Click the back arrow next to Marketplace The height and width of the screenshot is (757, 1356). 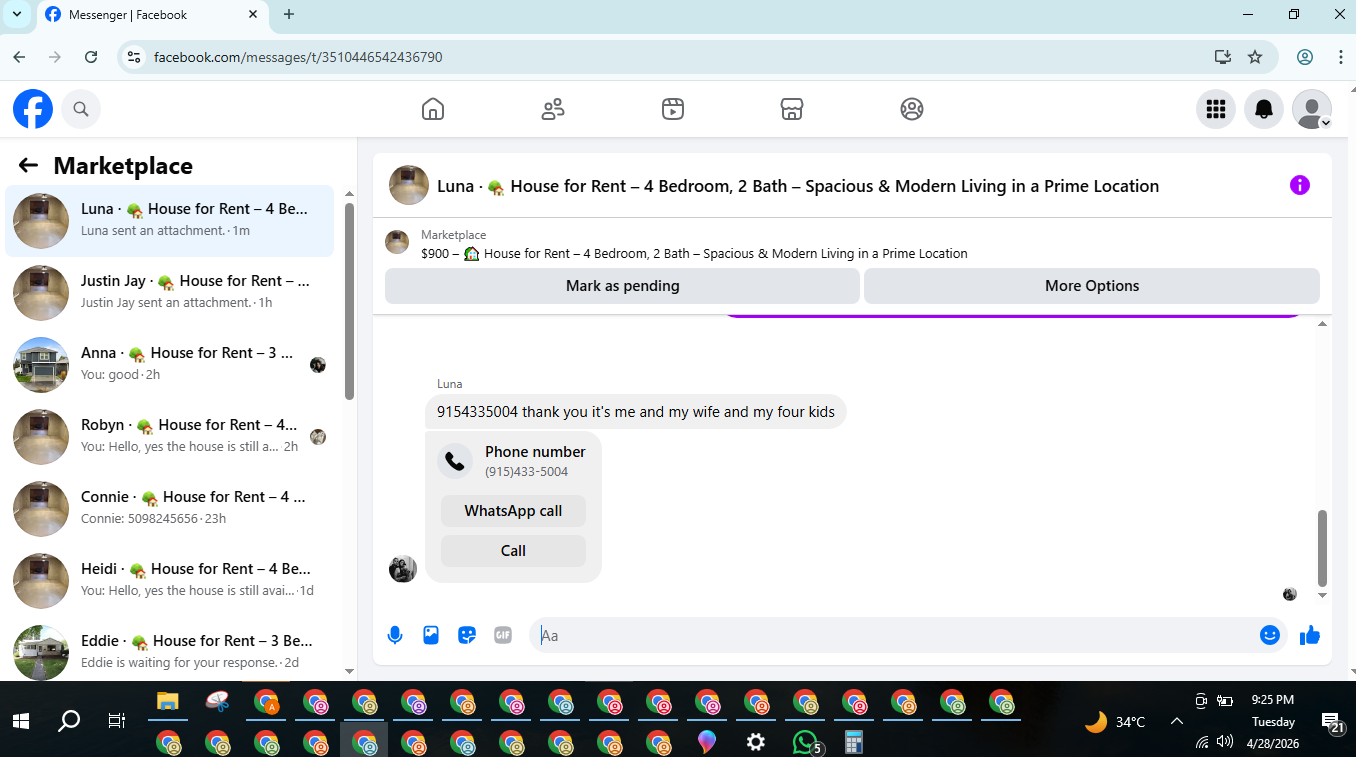(28, 166)
